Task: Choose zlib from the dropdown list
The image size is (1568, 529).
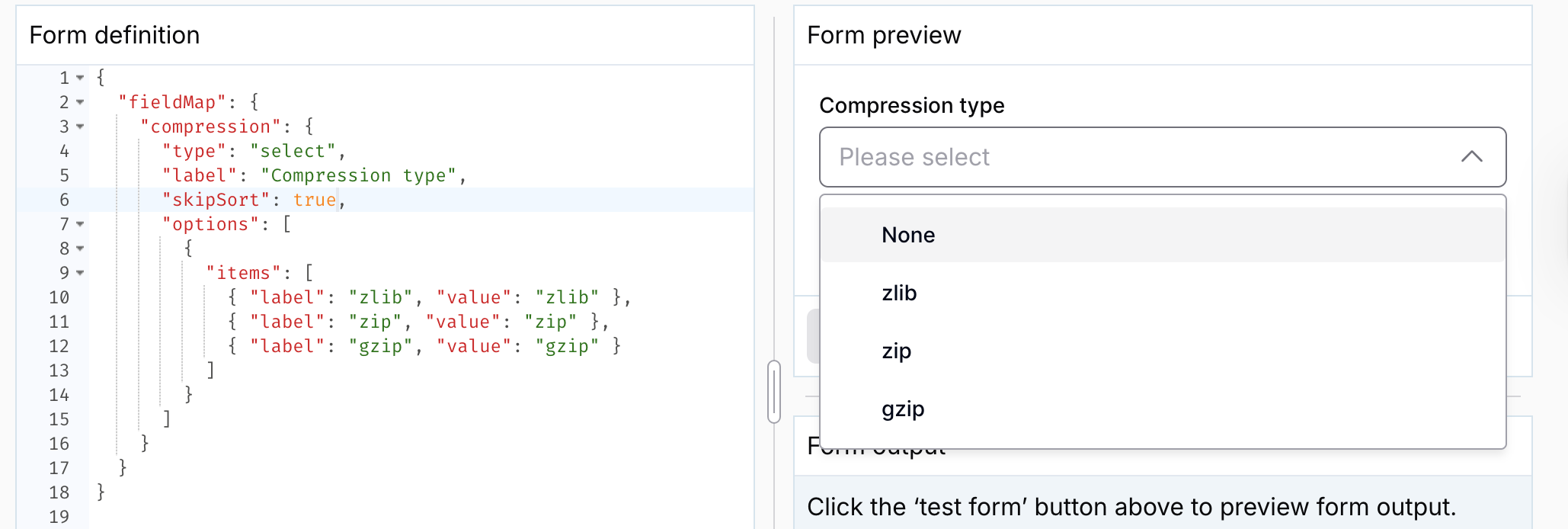Action: 1163,293
